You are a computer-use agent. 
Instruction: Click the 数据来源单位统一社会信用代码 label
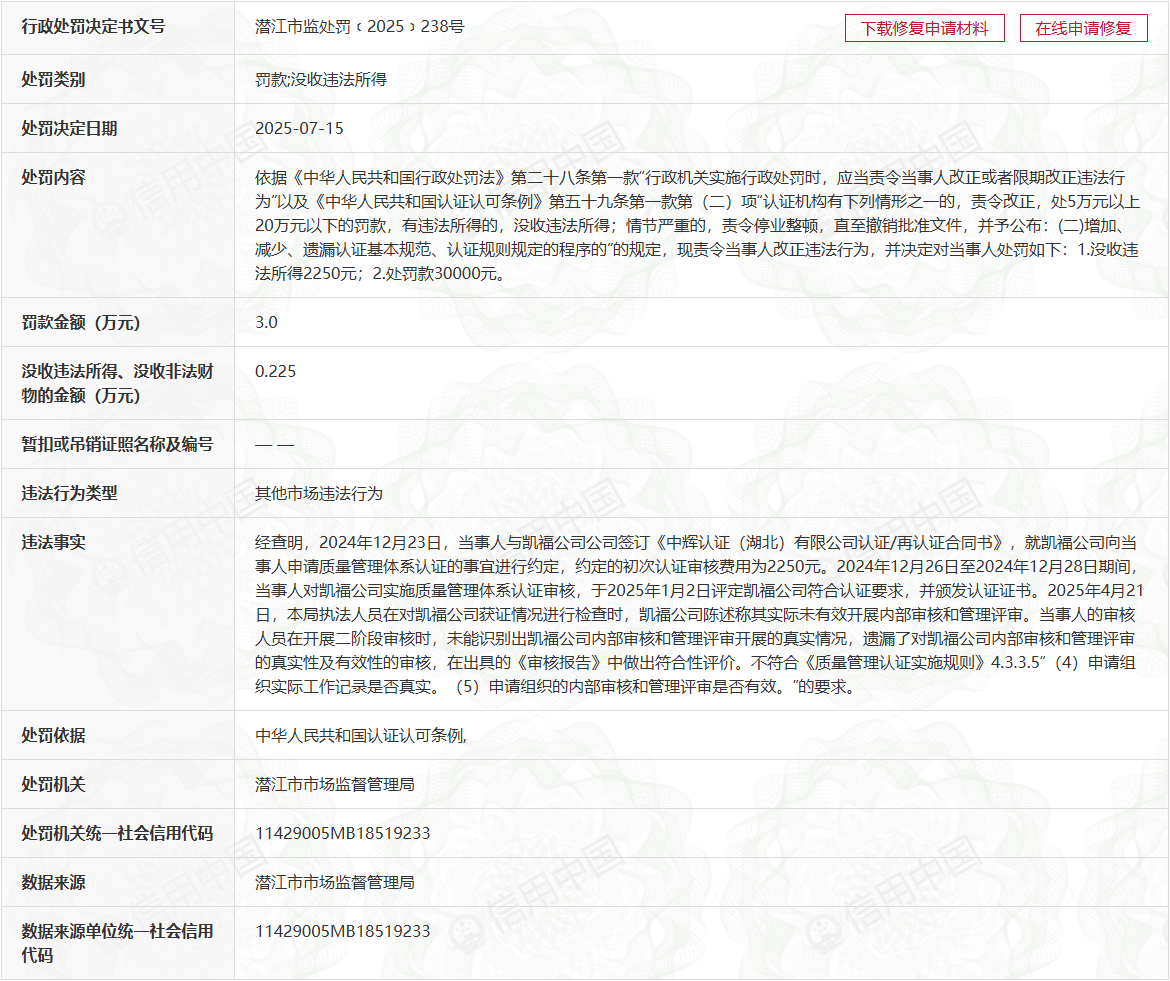117,943
